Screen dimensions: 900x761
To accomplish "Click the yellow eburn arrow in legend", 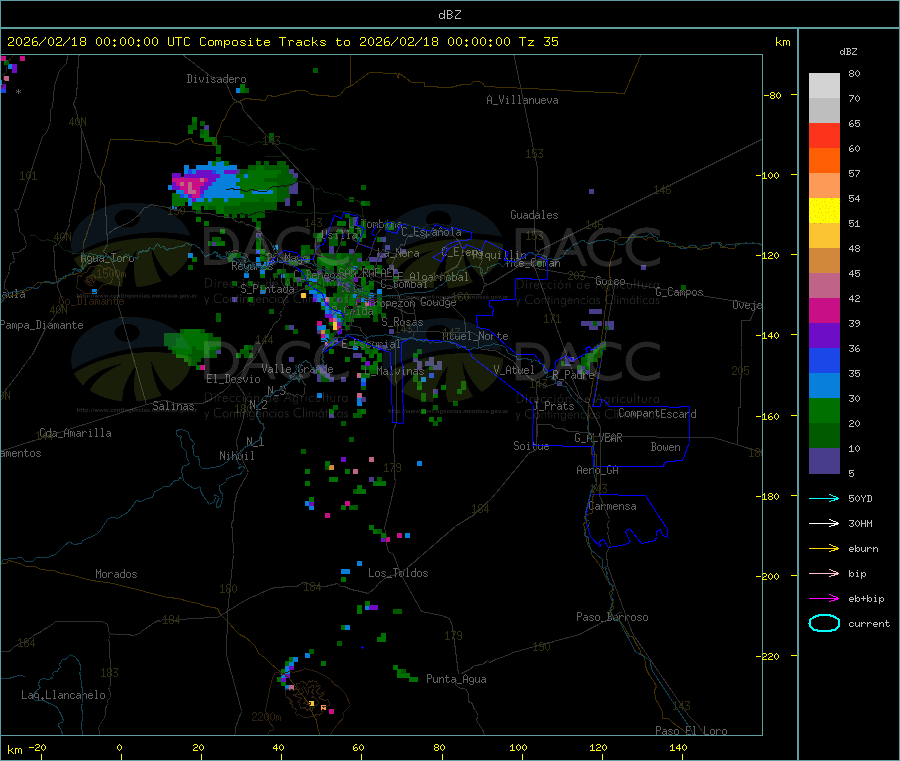I will (x=824, y=548).
